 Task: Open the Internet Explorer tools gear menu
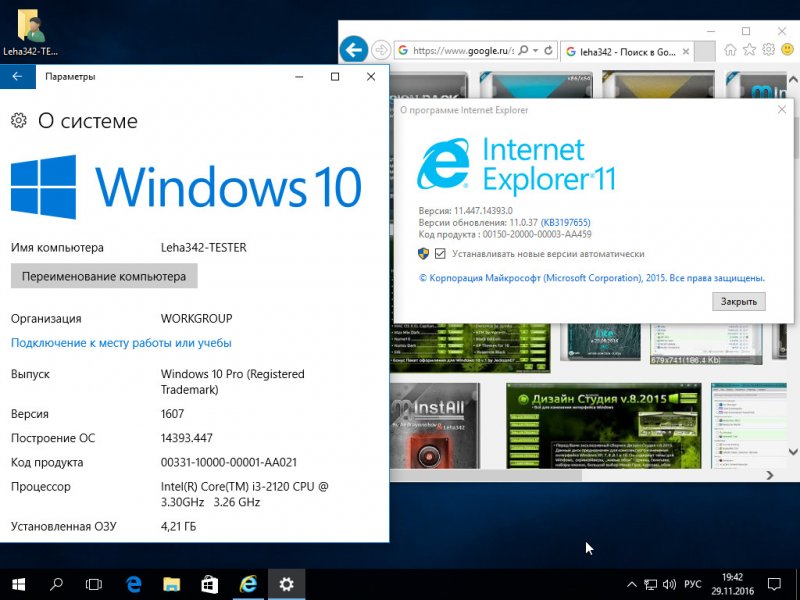pos(768,49)
